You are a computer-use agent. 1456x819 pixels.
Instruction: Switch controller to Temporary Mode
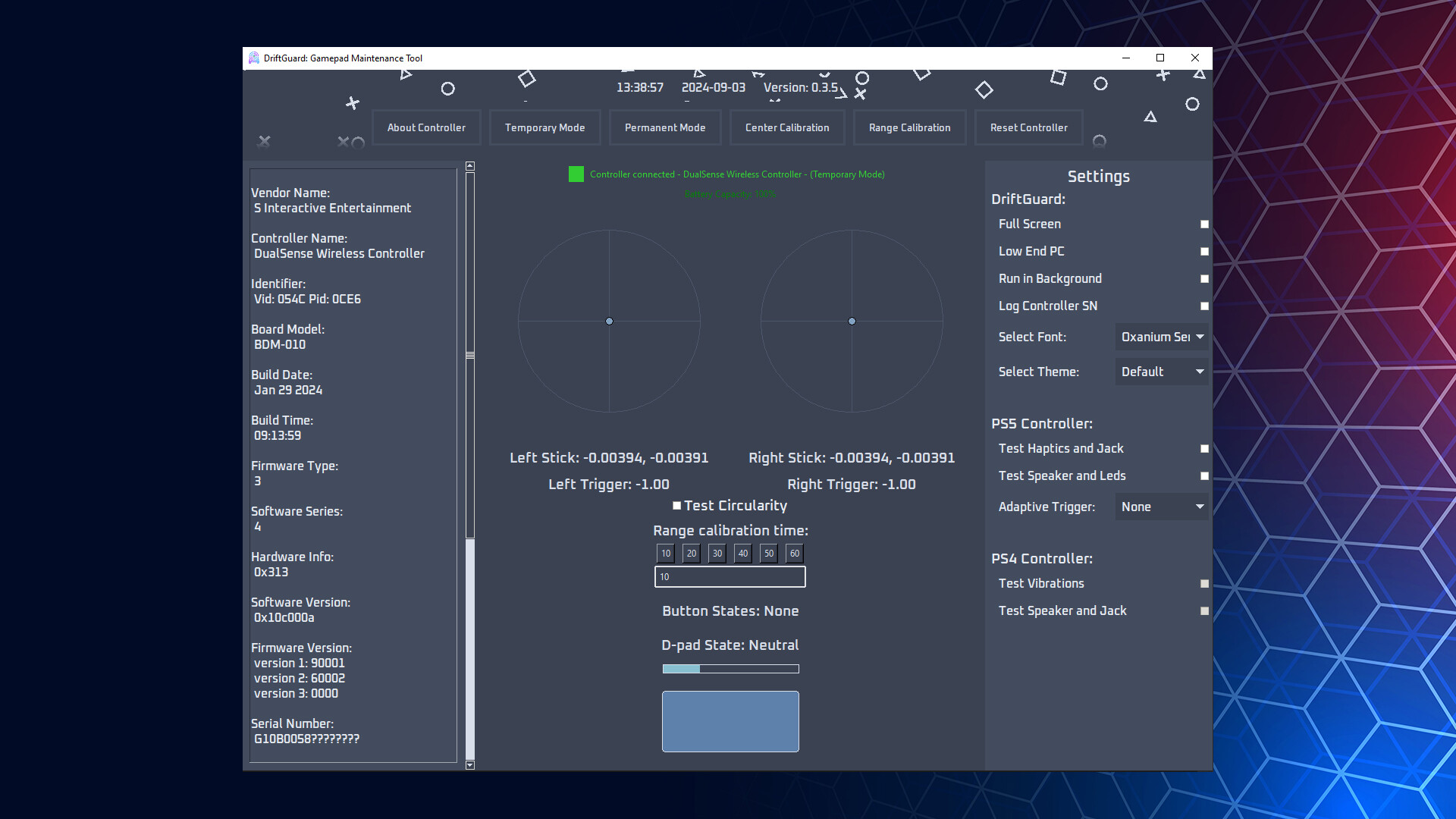pyautogui.click(x=544, y=127)
